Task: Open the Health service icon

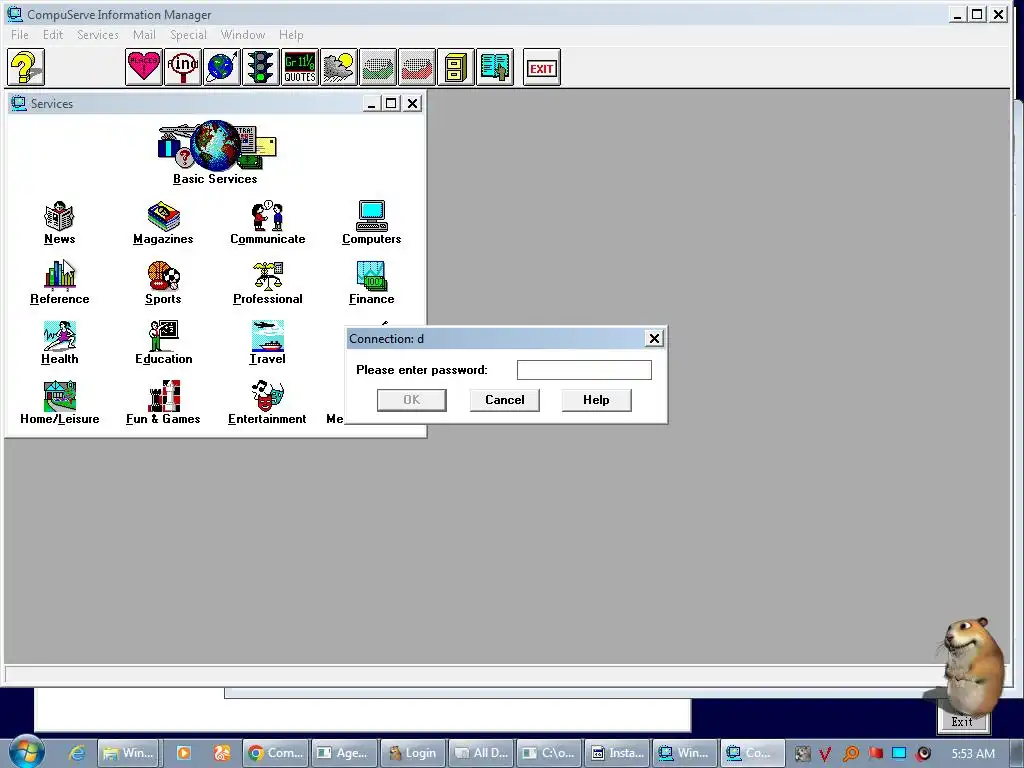Action: click(59, 343)
